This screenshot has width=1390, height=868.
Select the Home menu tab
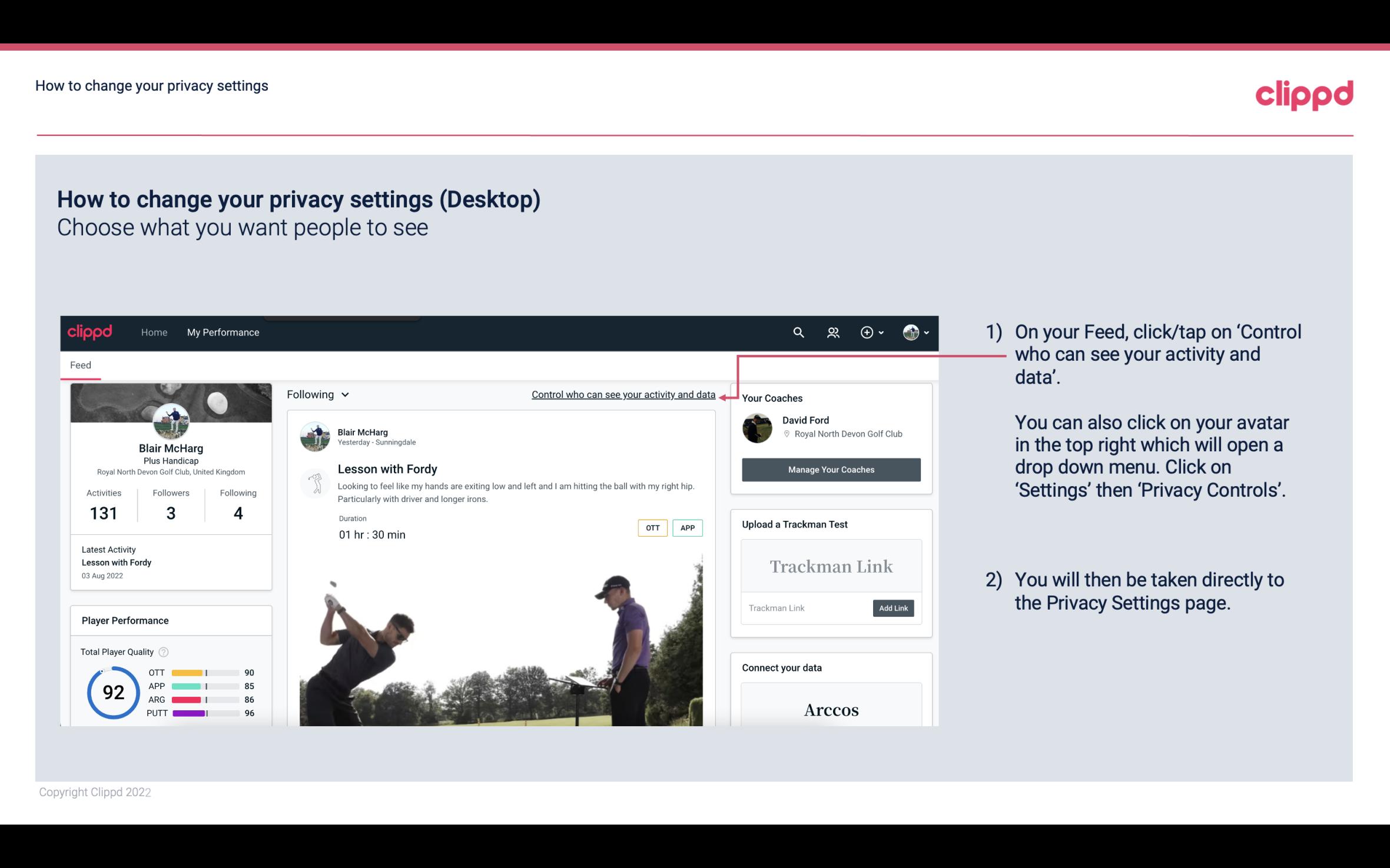click(153, 331)
